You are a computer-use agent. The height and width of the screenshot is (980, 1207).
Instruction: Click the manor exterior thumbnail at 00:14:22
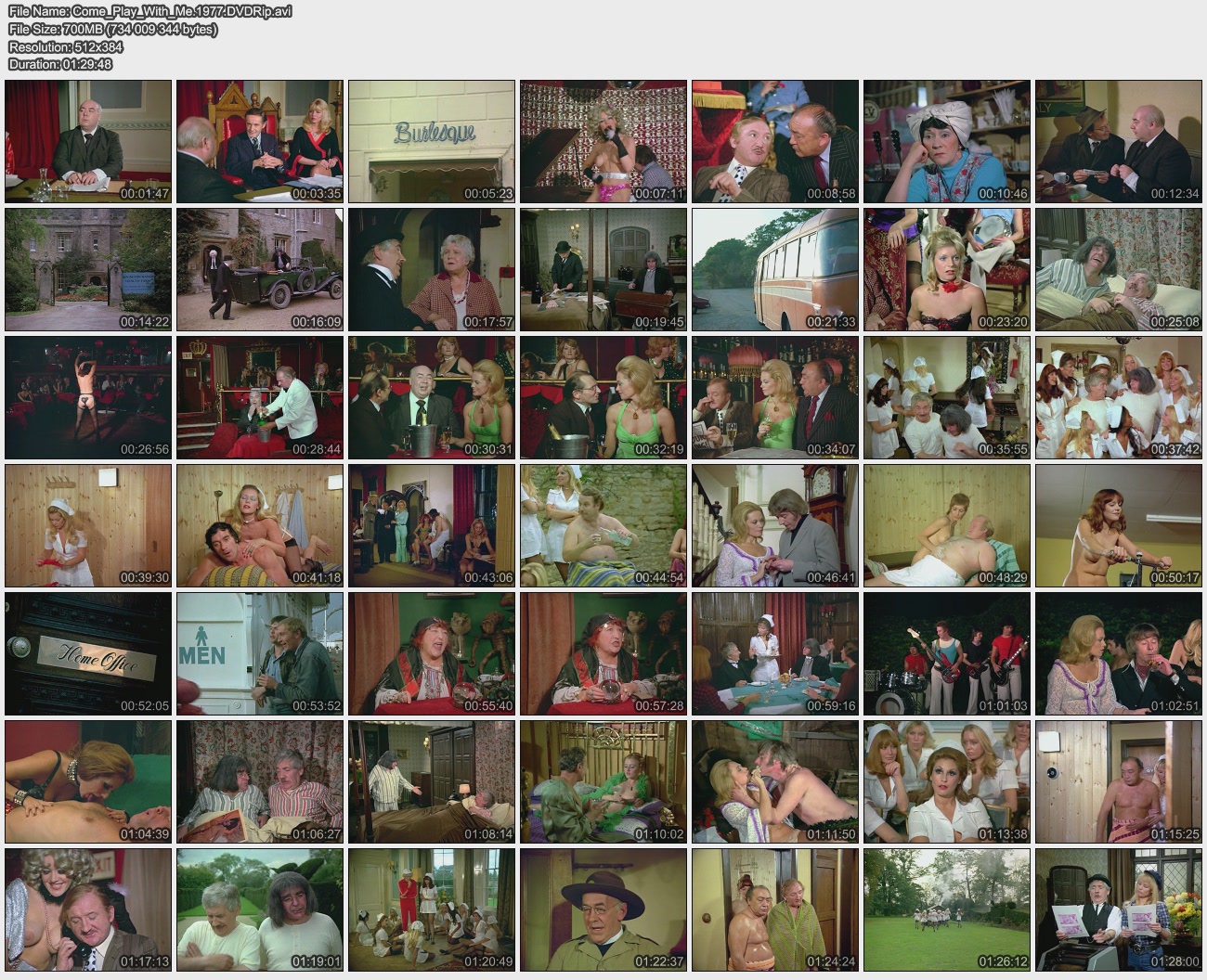88,269
